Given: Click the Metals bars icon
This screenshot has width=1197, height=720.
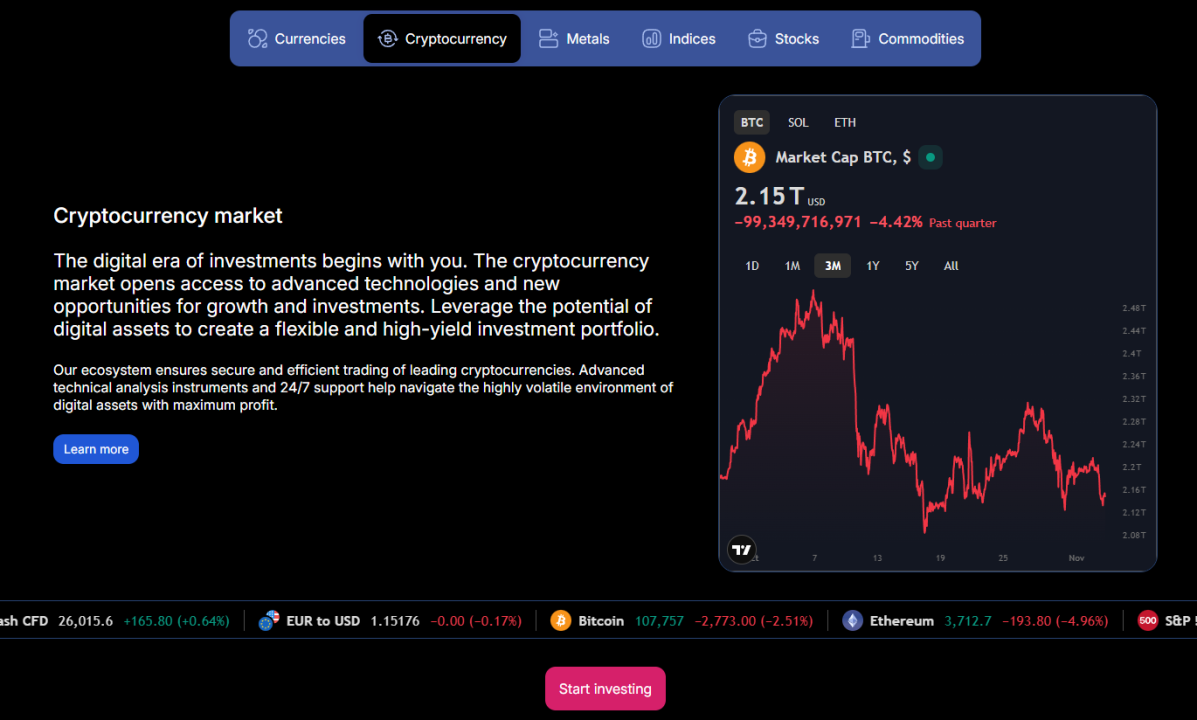Looking at the screenshot, I should (548, 39).
